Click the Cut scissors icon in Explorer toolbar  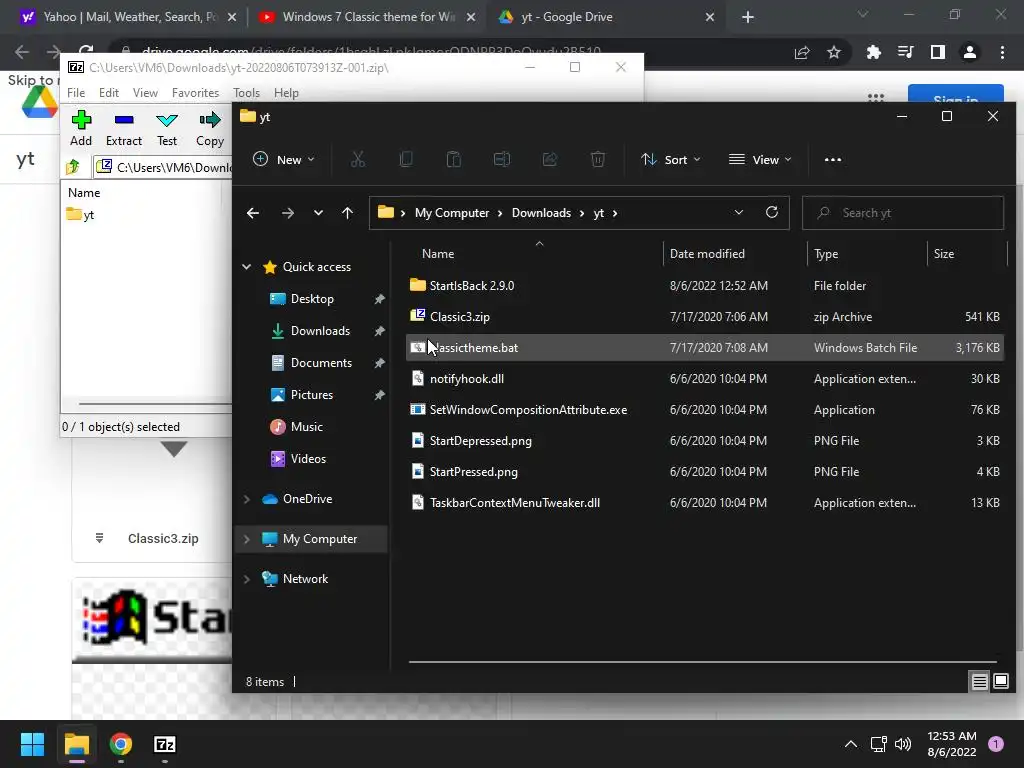pos(358,159)
